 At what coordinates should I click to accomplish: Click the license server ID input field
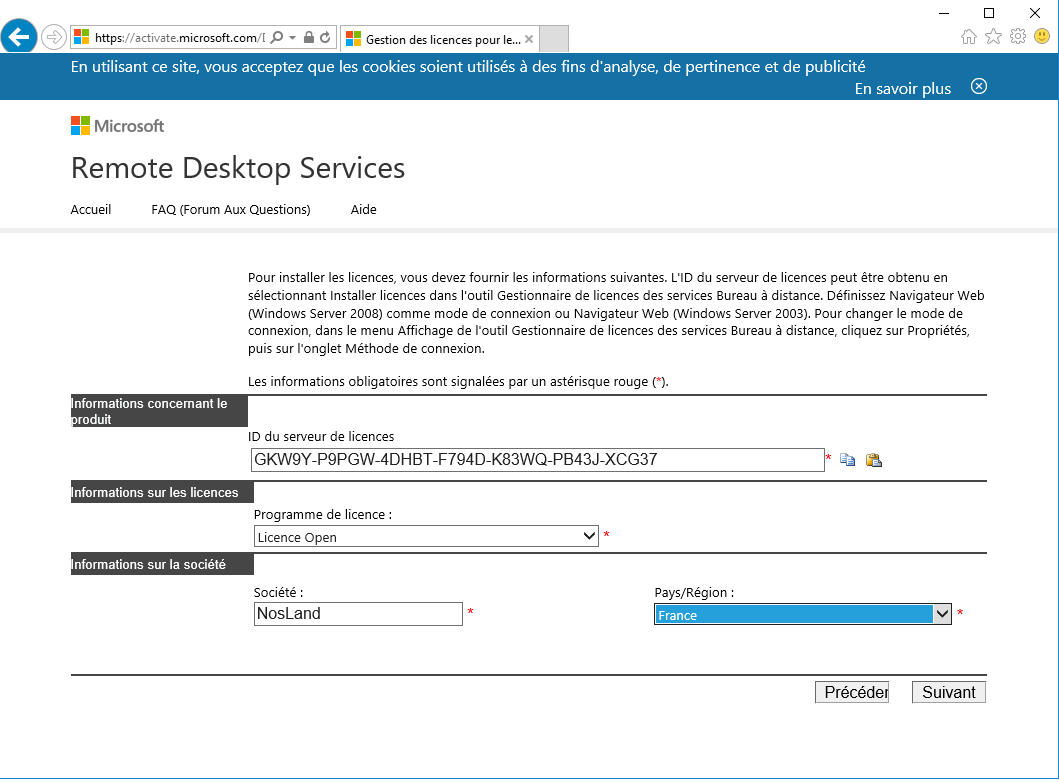[538, 460]
